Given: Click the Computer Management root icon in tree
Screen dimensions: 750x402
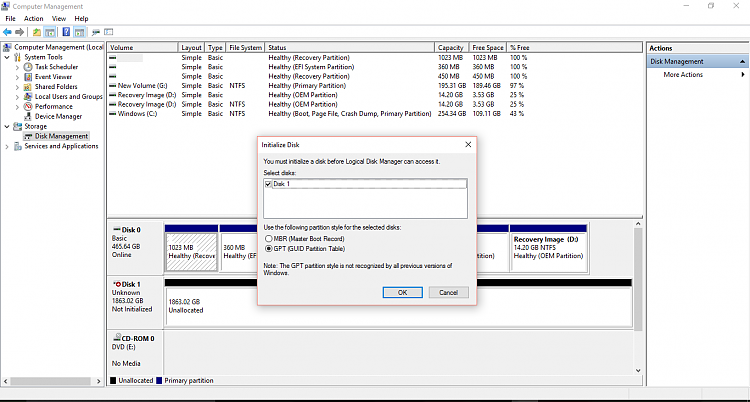Looking at the screenshot, I should click(x=7, y=47).
